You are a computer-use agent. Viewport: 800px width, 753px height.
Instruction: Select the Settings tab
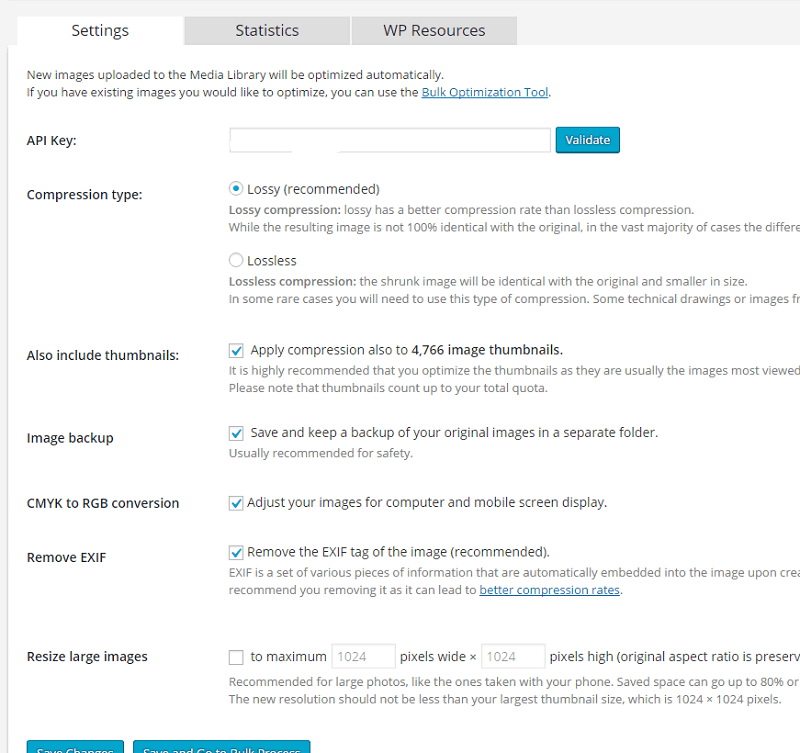tap(100, 30)
